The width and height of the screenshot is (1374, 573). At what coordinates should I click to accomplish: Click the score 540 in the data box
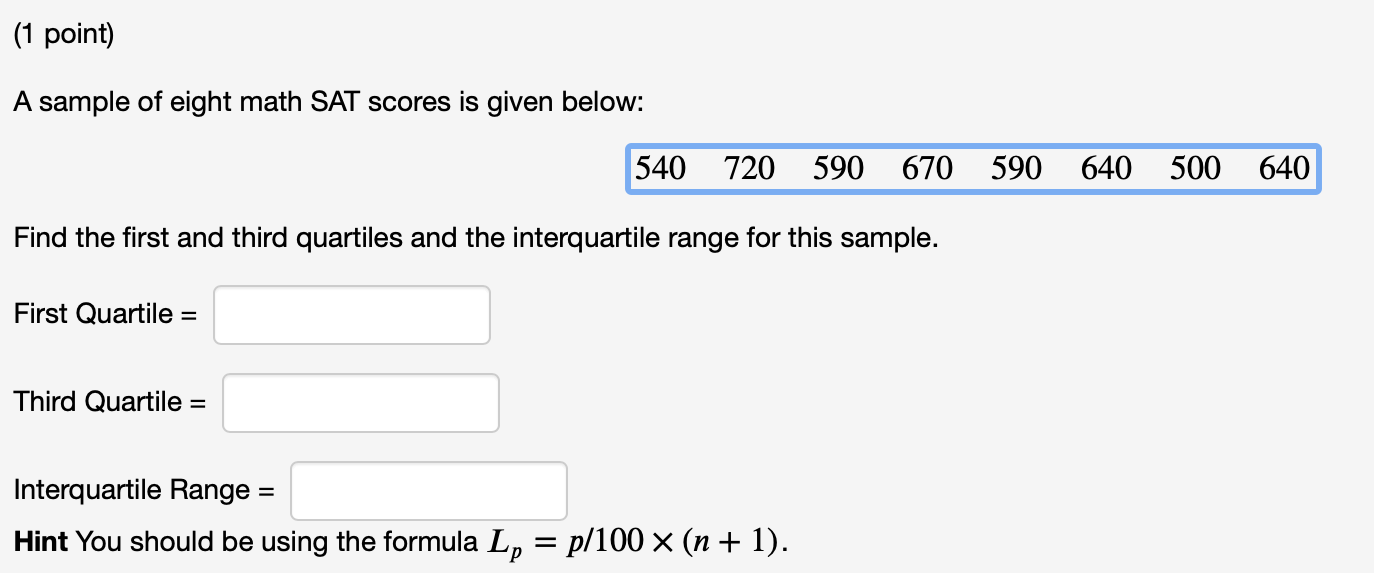pyautogui.click(x=661, y=168)
